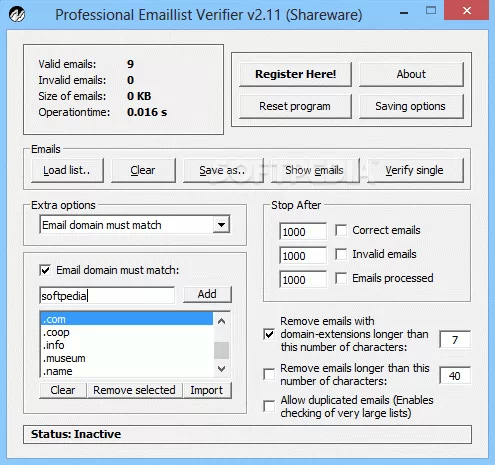The width and height of the screenshot is (495, 465).
Task: Clear the loaded emails list
Action: pos(143,170)
